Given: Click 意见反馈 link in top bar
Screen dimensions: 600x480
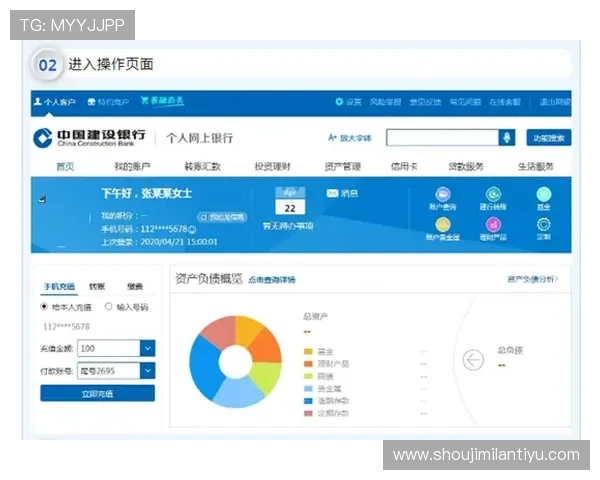Looking at the screenshot, I should click(425, 102).
